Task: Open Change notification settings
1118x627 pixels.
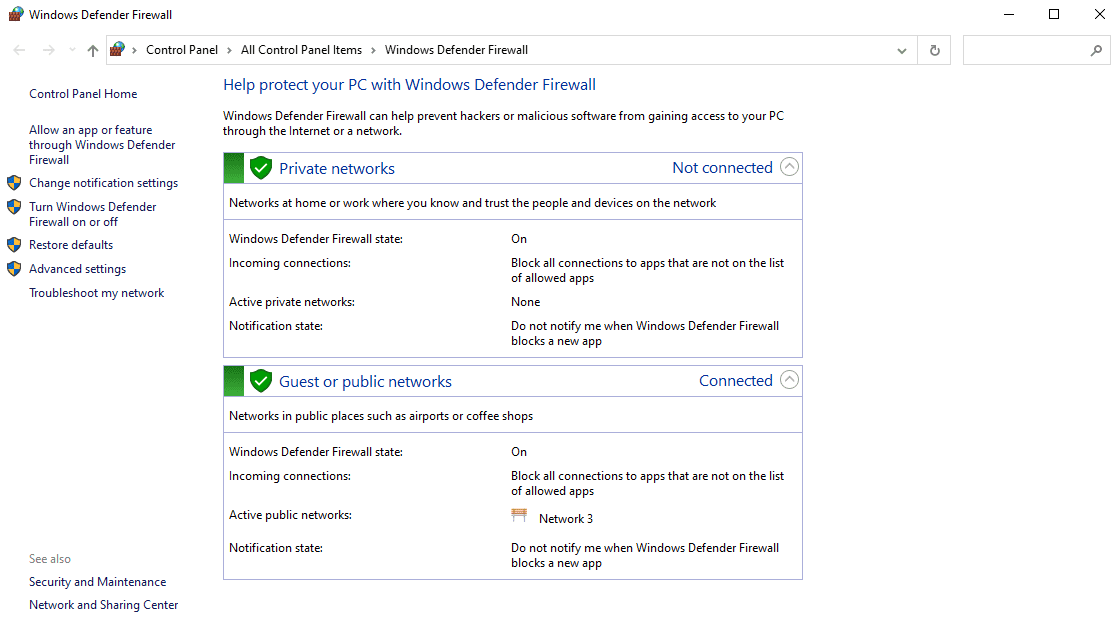Action: point(103,183)
